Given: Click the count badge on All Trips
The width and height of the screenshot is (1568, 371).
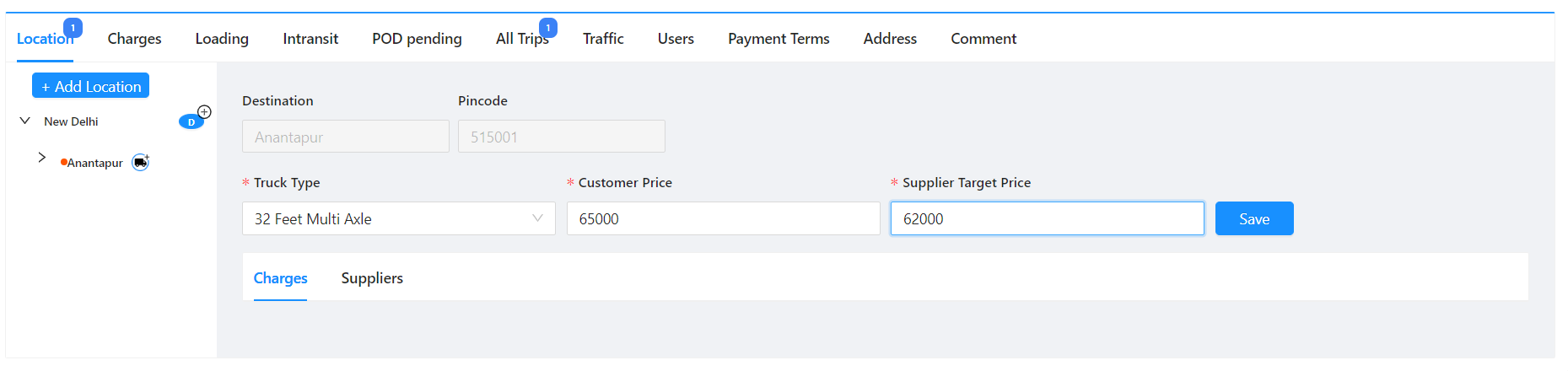Looking at the screenshot, I should [x=548, y=28].
